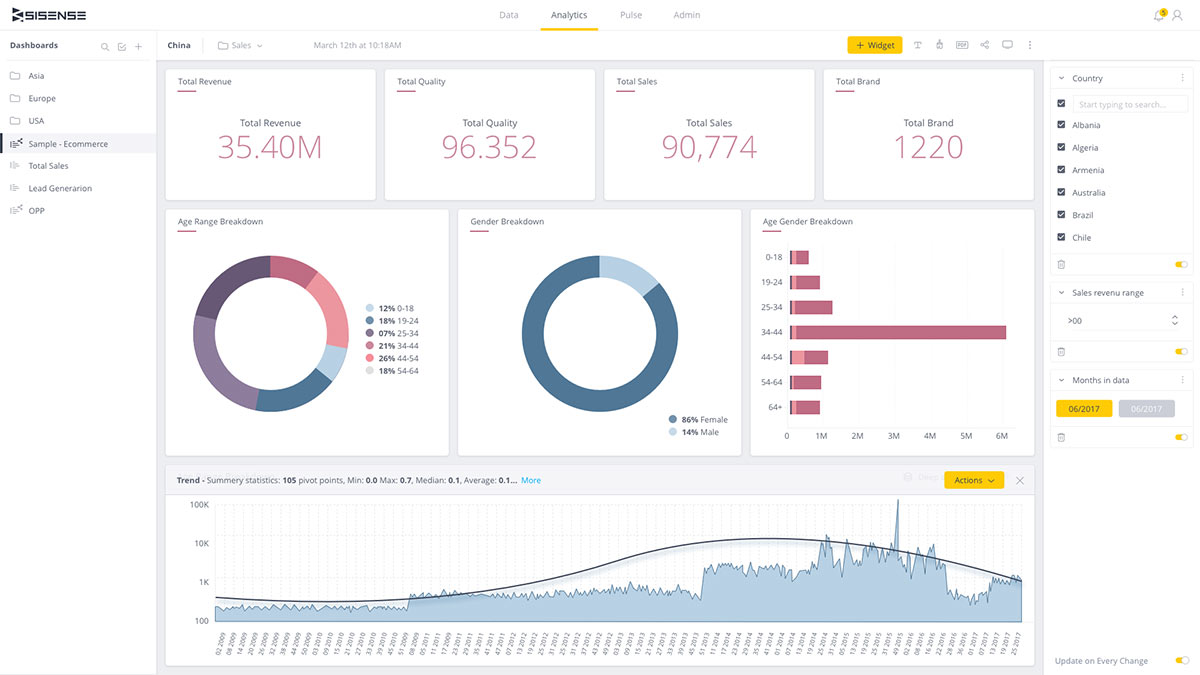
Task: Switch to the Data tab
Action: tap(509, 15)
